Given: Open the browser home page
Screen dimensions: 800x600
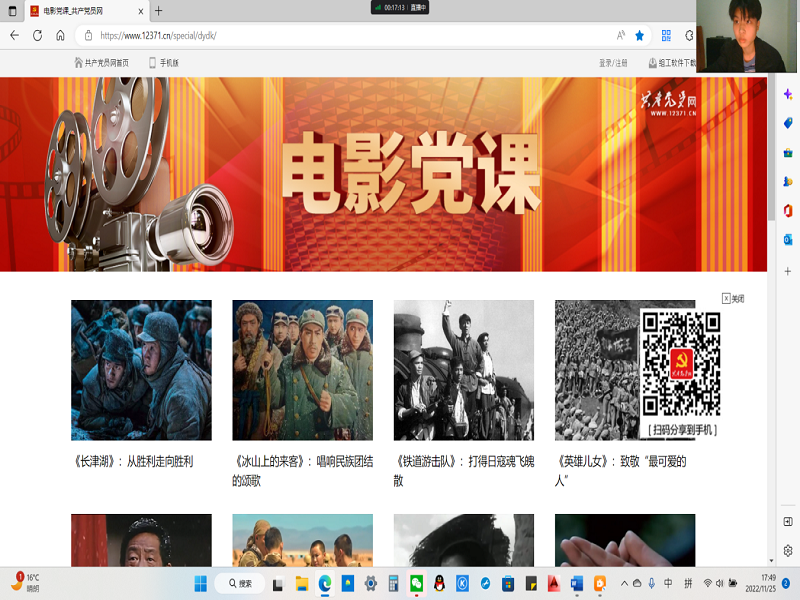Looking at the screenshot, I should pyautogui.click(x=60, y=35).
